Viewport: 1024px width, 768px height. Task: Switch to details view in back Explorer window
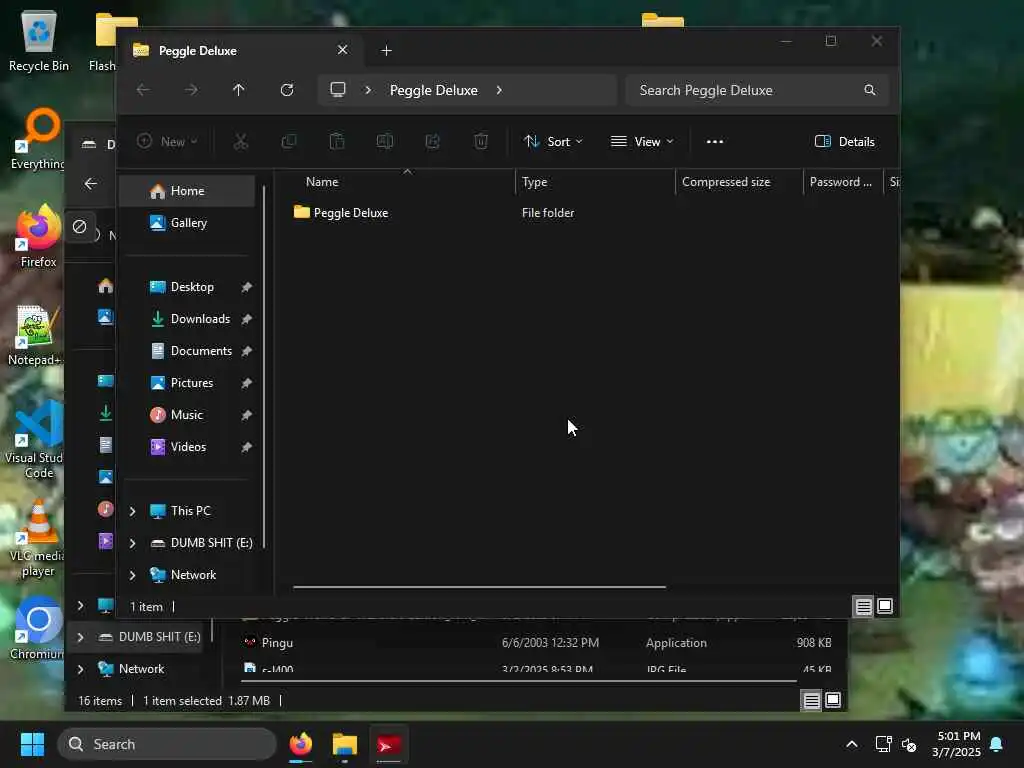[x=811, y=701]
